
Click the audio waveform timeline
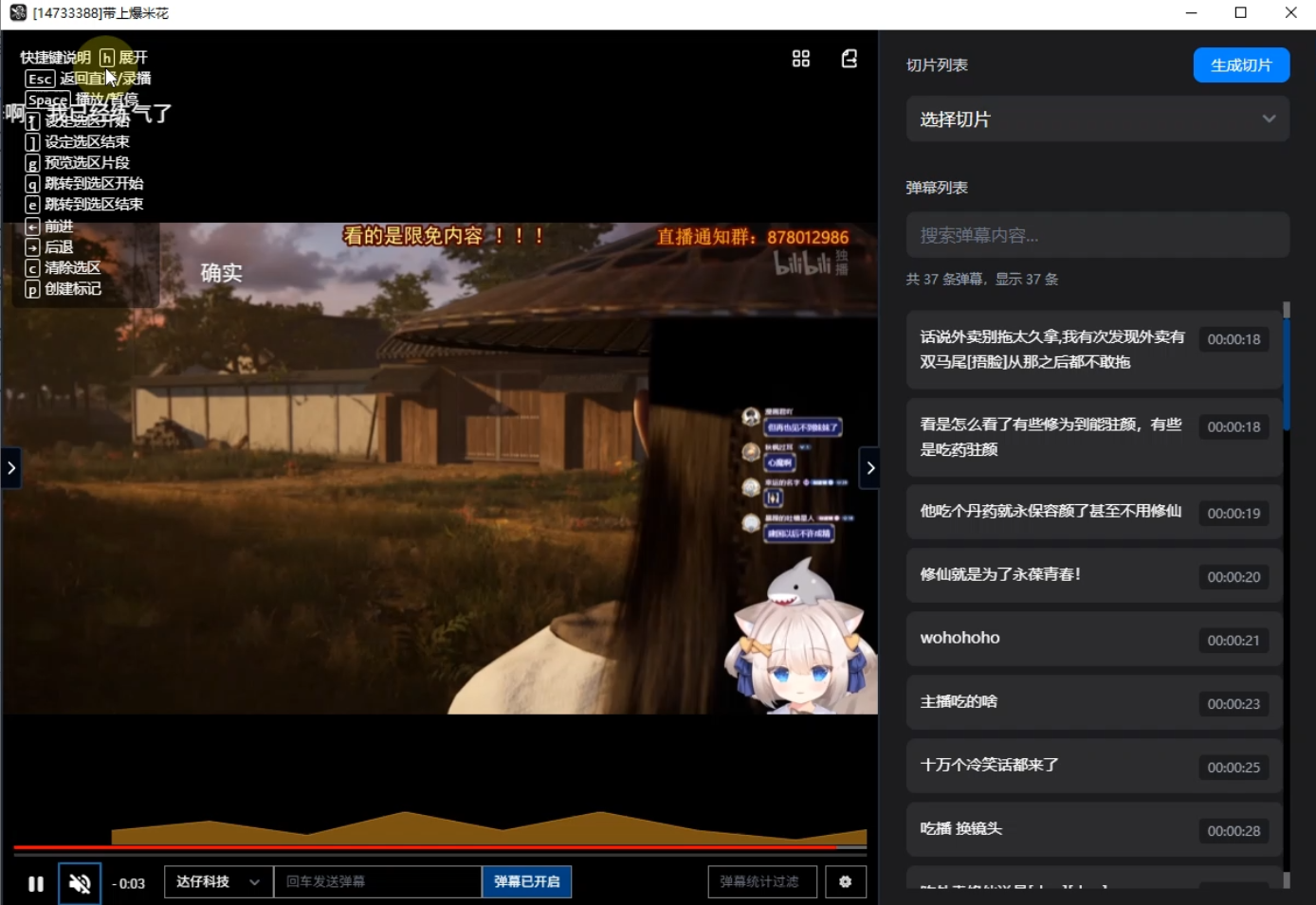(489, 827)
